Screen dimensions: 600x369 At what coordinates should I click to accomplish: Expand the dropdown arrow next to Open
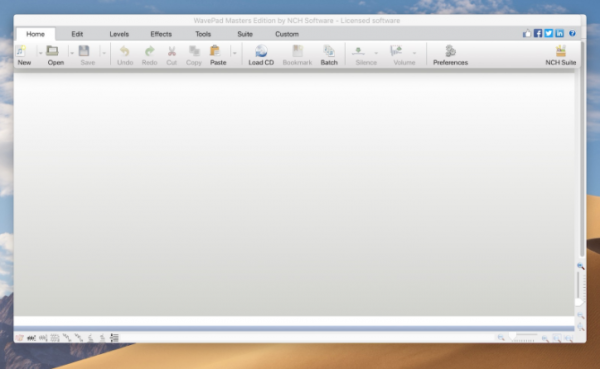[x=72, y=53]
